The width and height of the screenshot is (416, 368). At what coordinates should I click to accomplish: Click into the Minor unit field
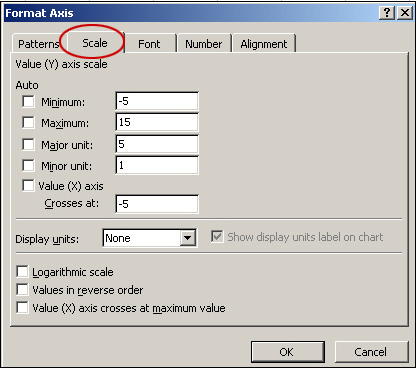click(157, 165)
